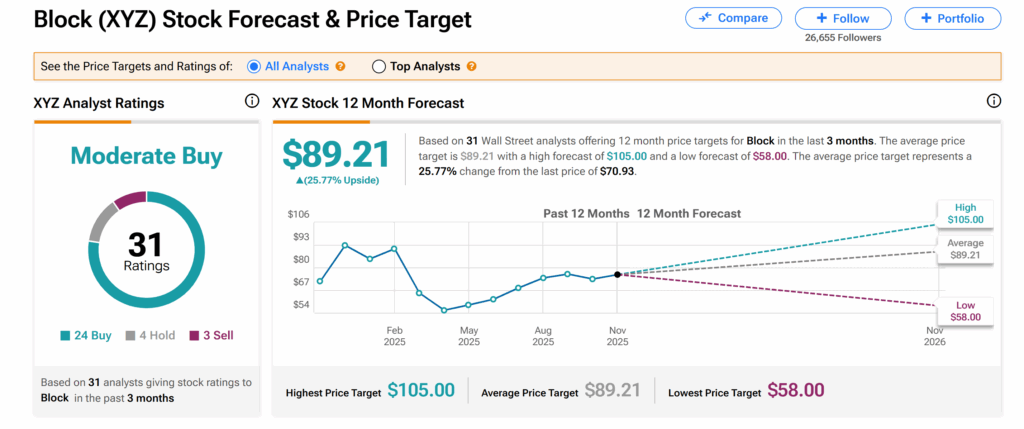Viewport: 1024px width, 429px height.
Task: Click the High $105.00 forecast label
Action: click(x=964, y=213)
